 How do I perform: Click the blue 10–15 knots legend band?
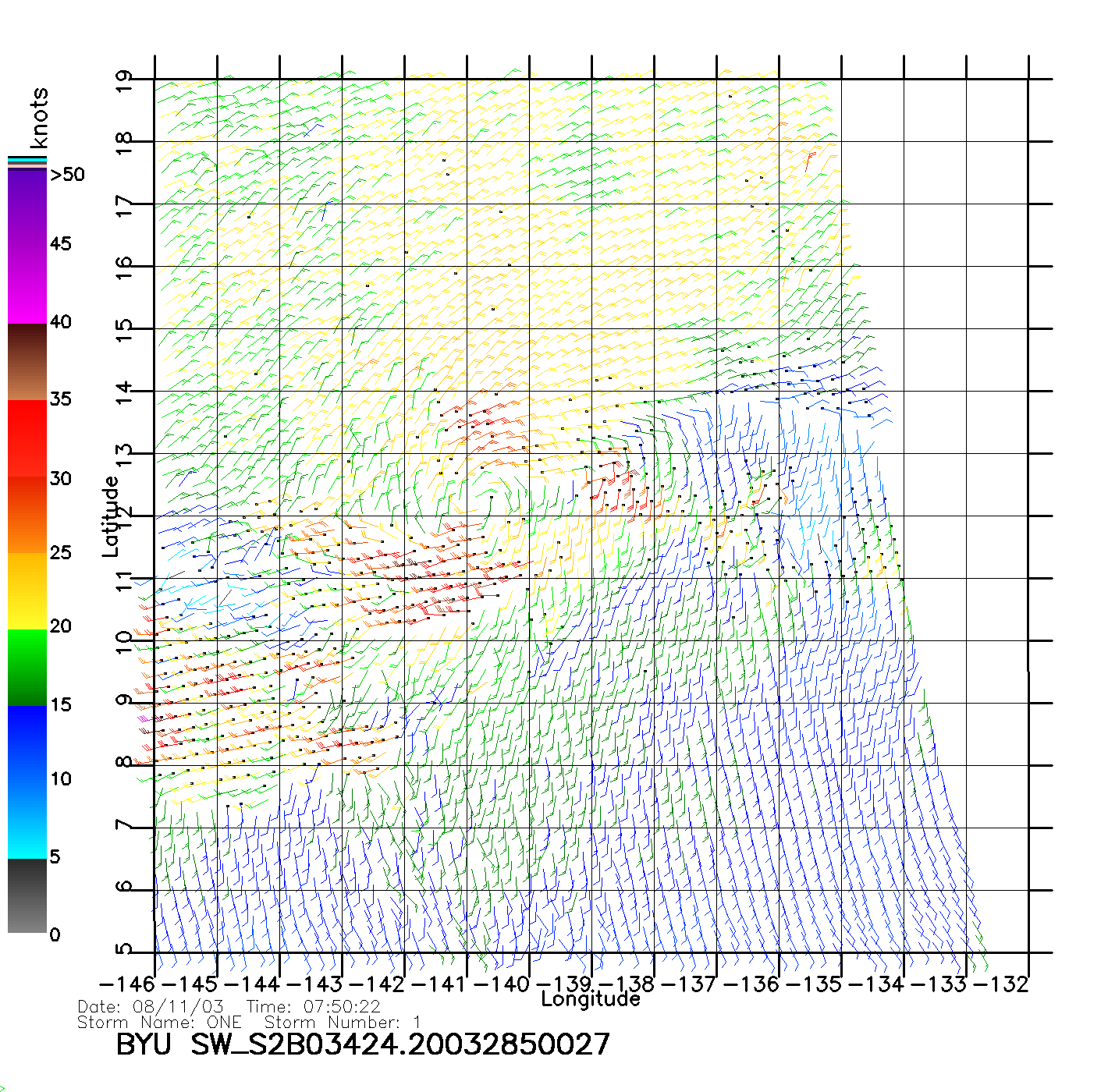click(27, 743)
